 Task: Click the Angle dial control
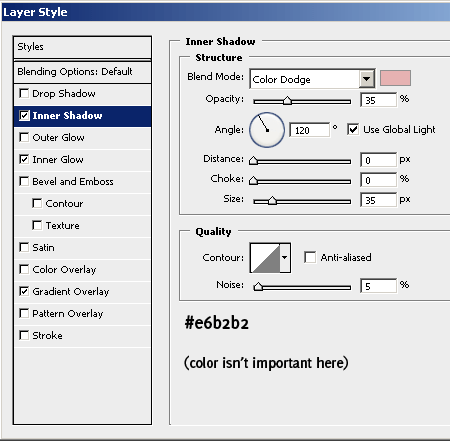(x=267, y=130)
